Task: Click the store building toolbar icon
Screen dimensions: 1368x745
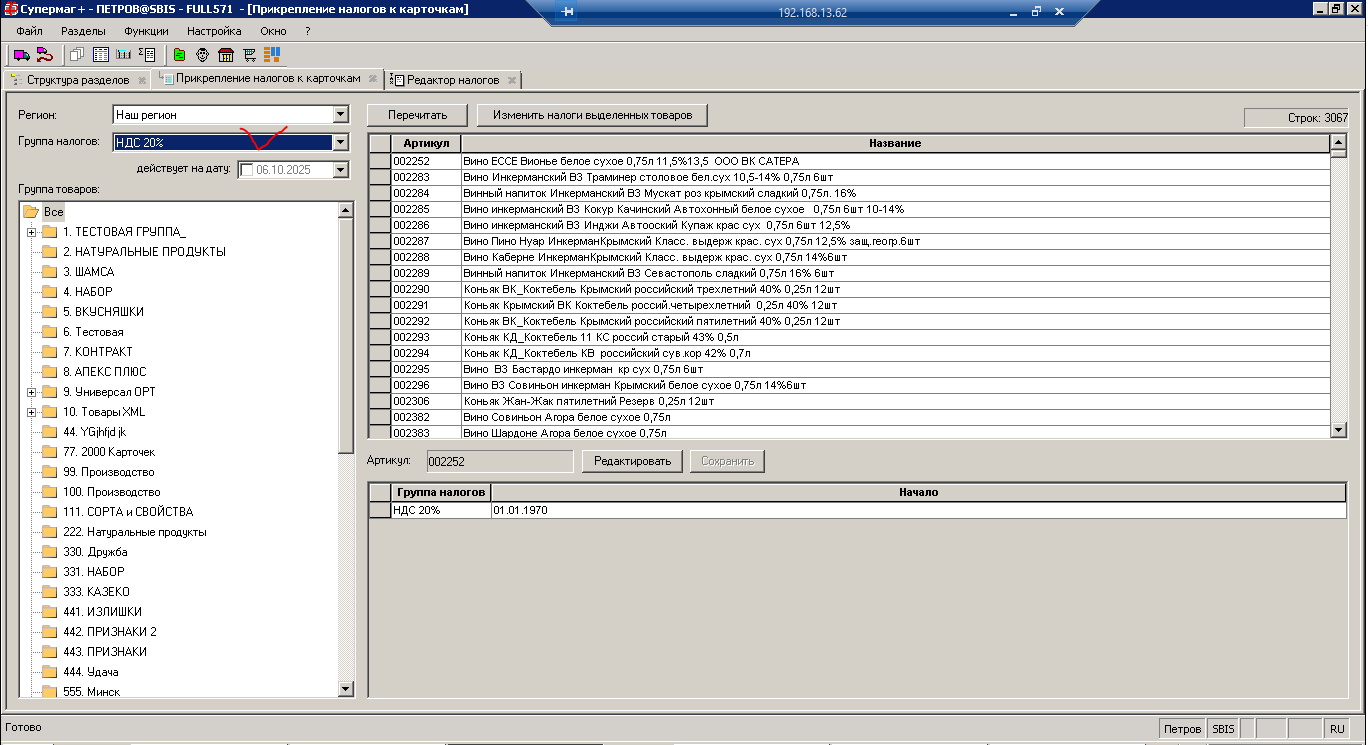Action: pyautogui.click(x=226, y=54)
